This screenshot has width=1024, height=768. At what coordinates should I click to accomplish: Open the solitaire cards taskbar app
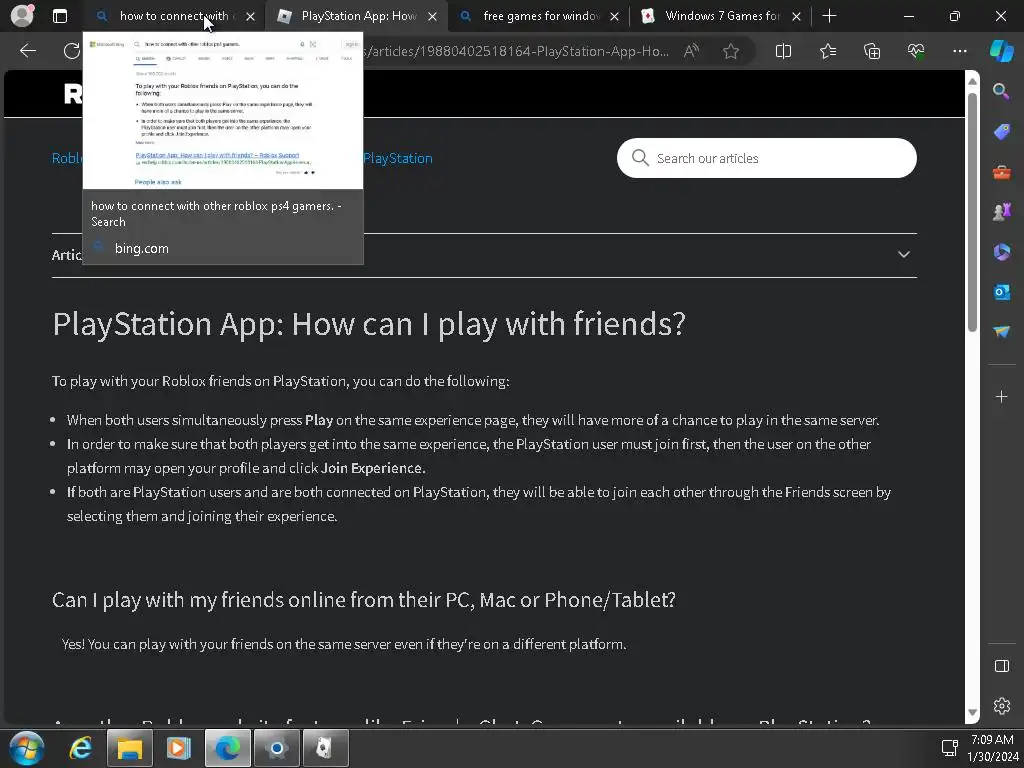pos(325,748)
